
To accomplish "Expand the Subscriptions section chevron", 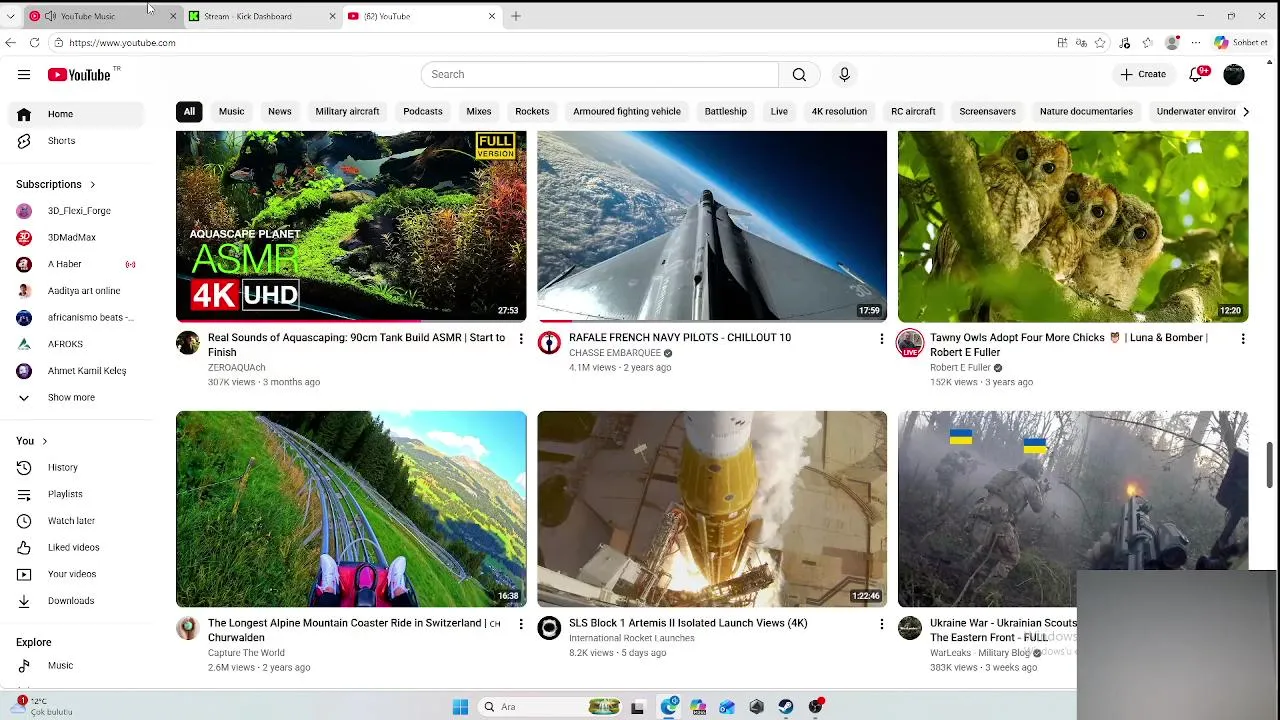I will click(92, 184).
